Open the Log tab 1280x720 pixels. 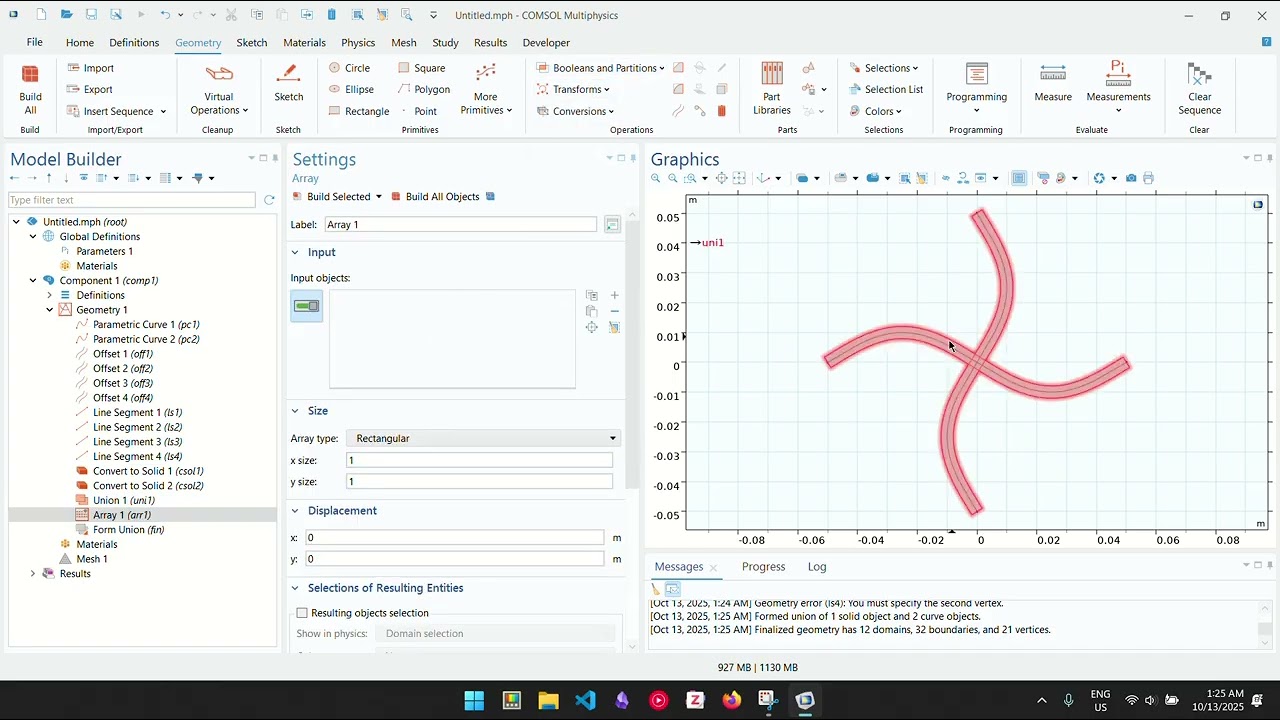coord(817,566)
